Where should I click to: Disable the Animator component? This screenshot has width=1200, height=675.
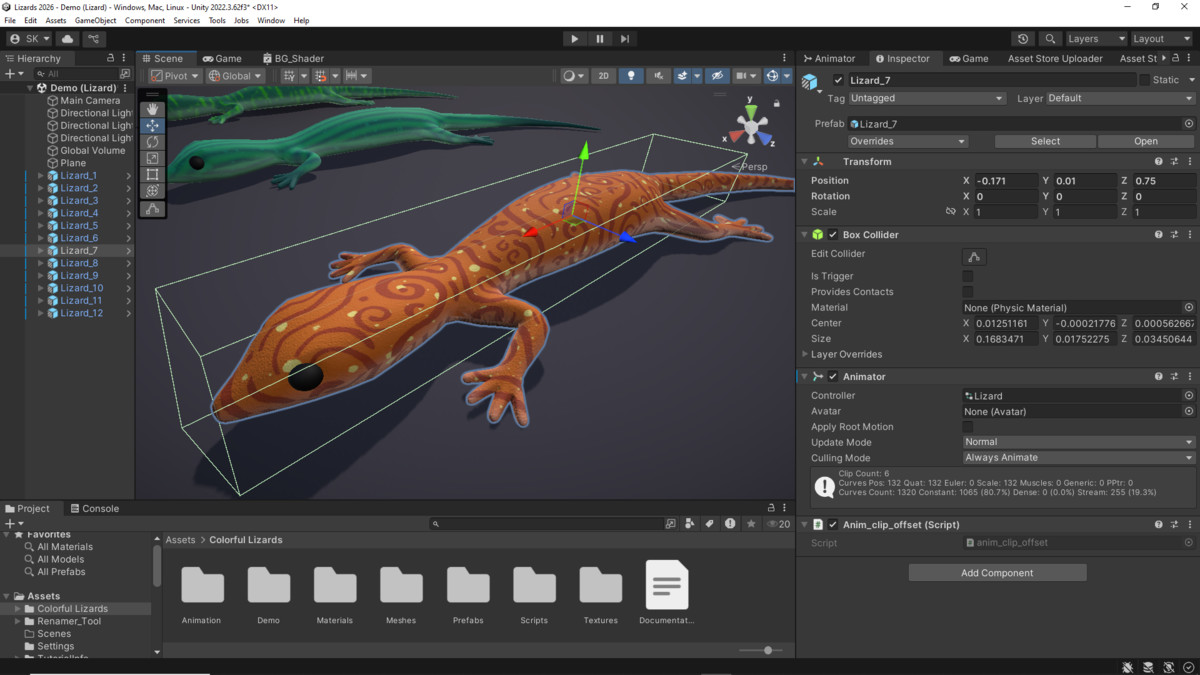(x=833, y=375)
